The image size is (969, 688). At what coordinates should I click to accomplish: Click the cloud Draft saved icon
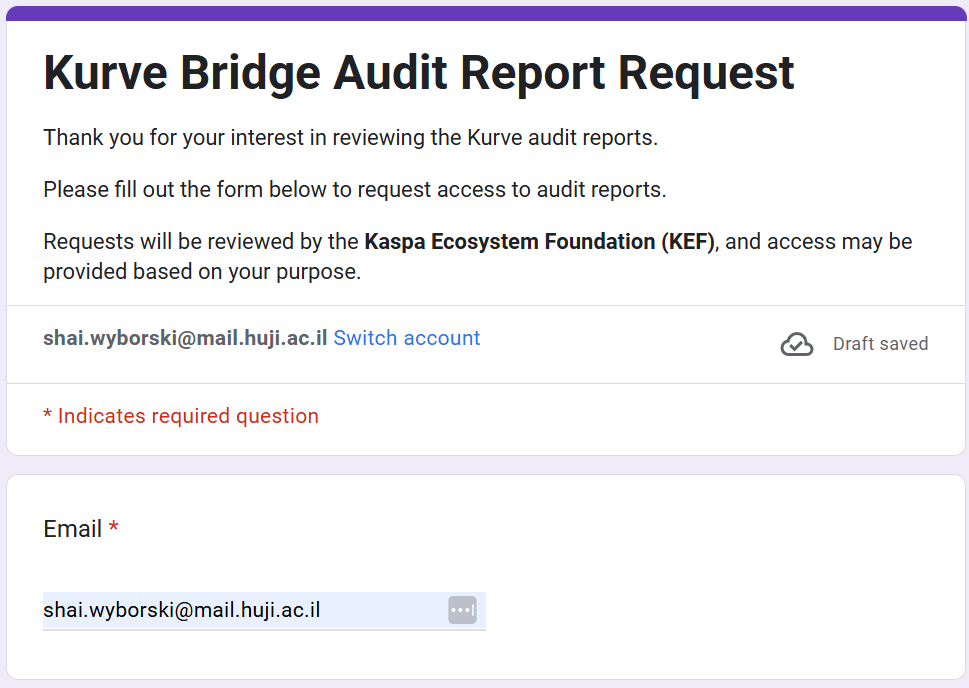(x=796, y=344)
